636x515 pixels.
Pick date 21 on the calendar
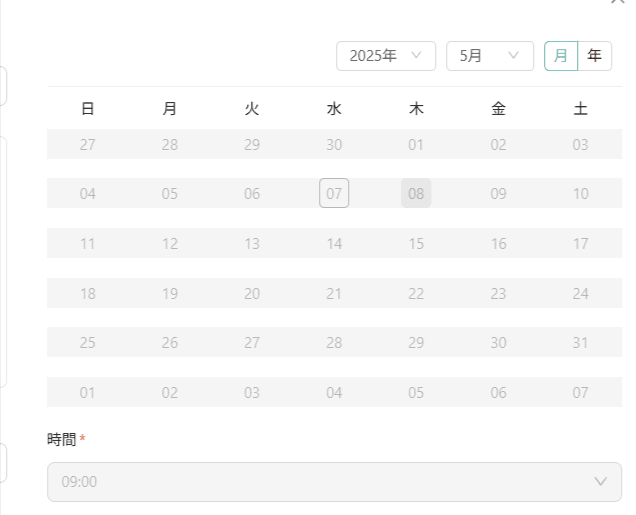coord(334,293)
